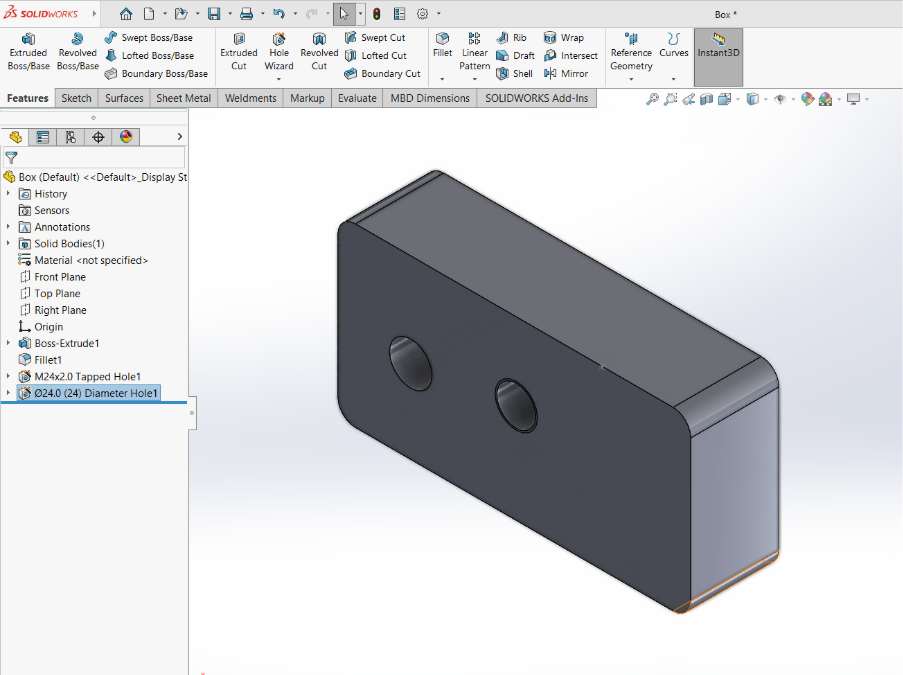Viewport: 903px width, 675px height.
Task: Click the Mirror tool
Action: coord(566,74)
